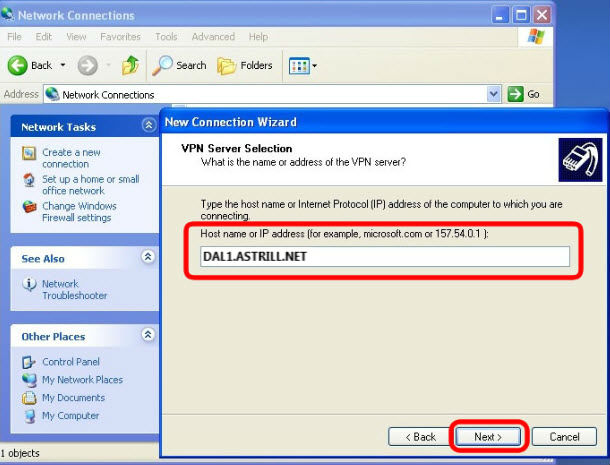Open the Forward history dropdown arrow
Viewport: 610px width, 465px height.
(x=109, y=65)
